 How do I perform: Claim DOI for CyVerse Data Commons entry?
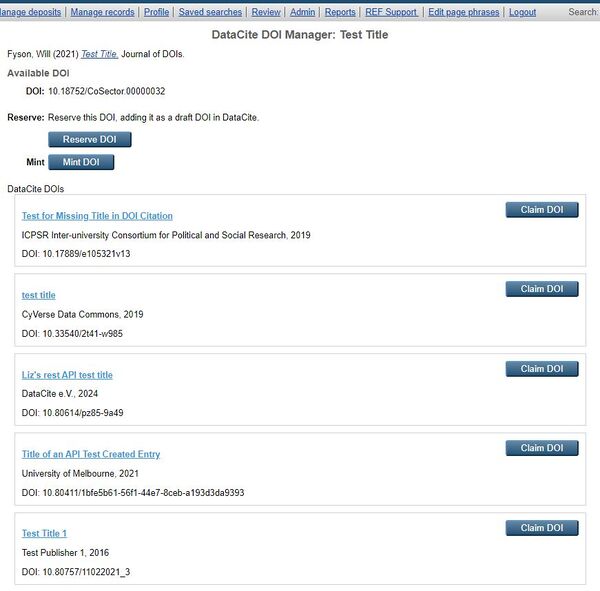[541, 289]
